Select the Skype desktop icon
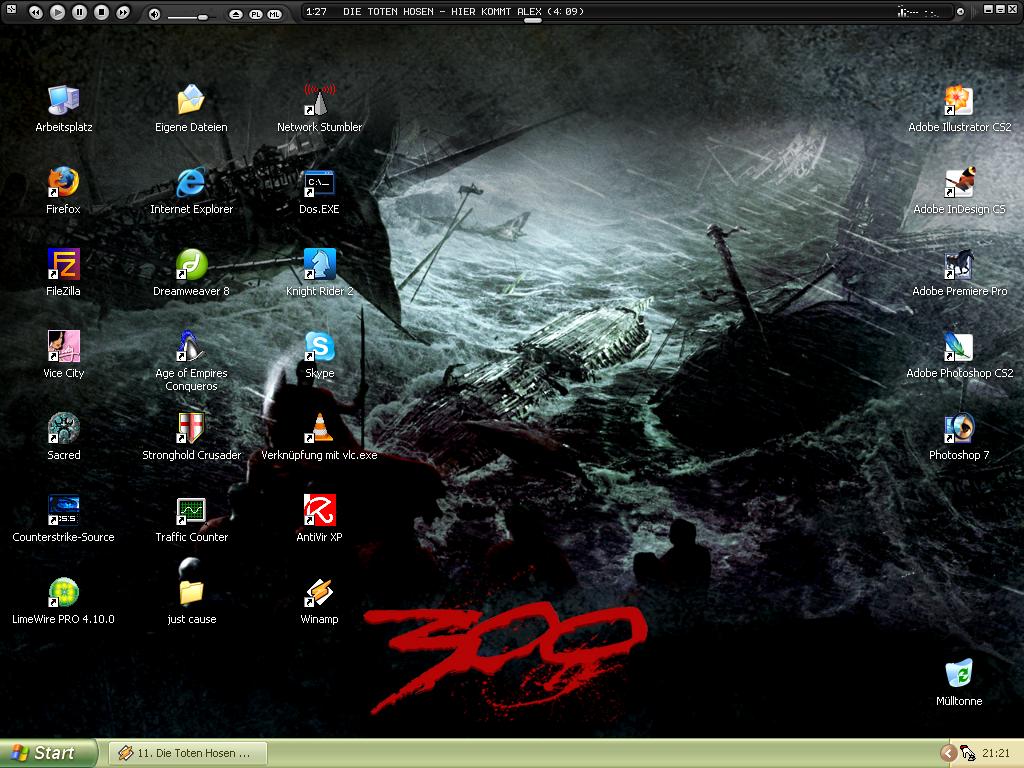The image size is (1024, 768). click(x=319, y=347)
